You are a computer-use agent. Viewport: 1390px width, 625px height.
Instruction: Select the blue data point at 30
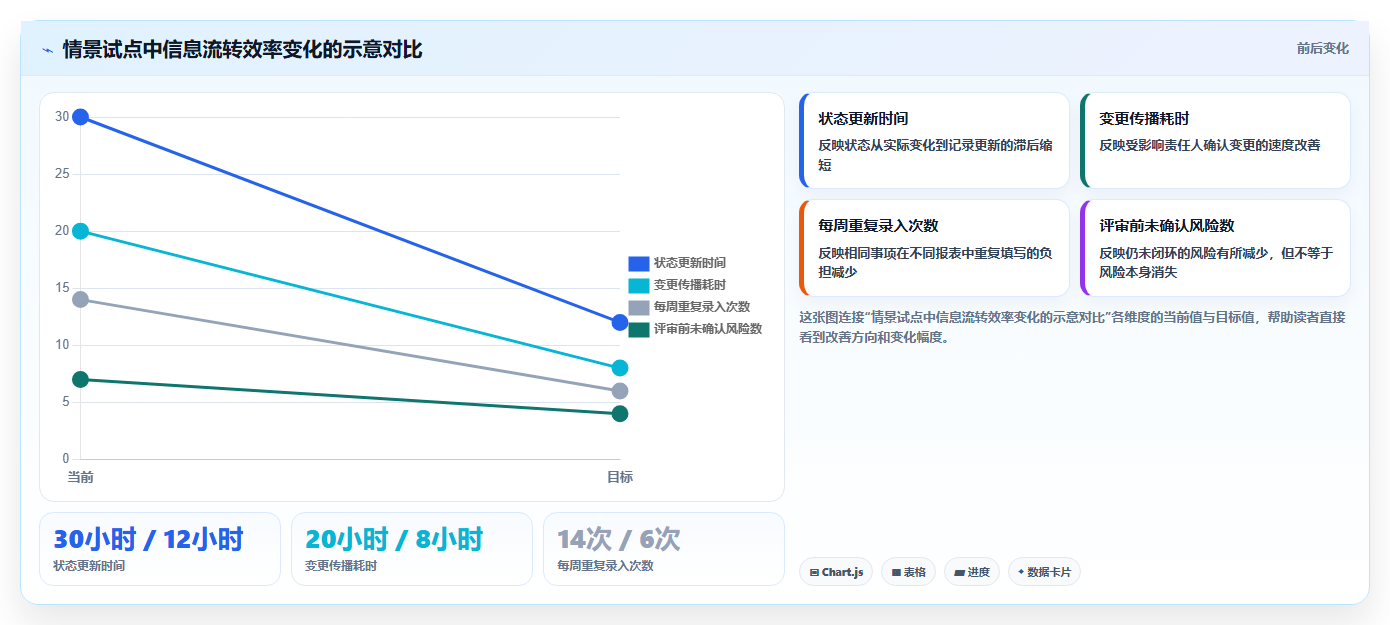81,117
